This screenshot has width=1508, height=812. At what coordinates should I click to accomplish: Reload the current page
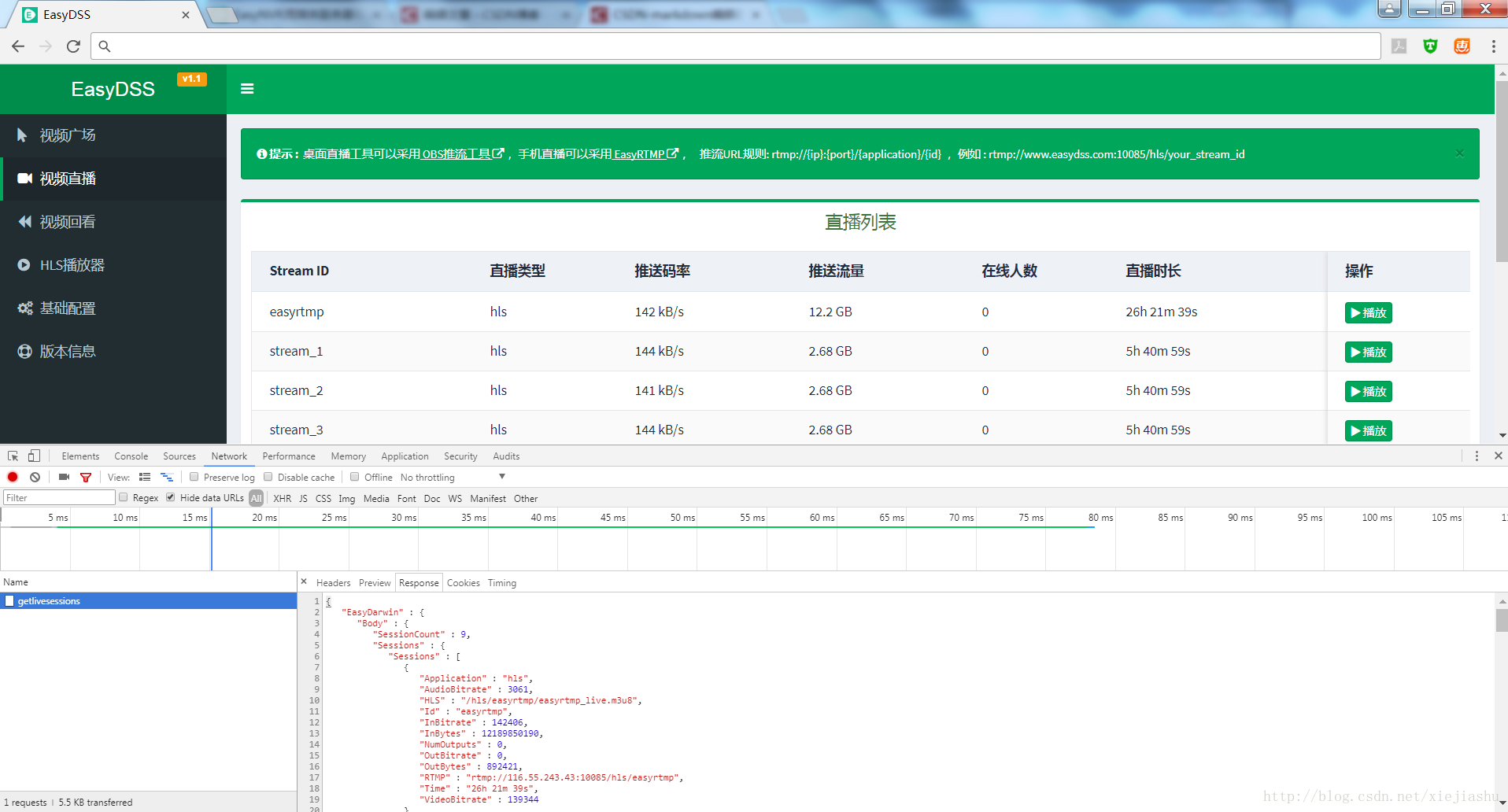click(x=73, y=46)
